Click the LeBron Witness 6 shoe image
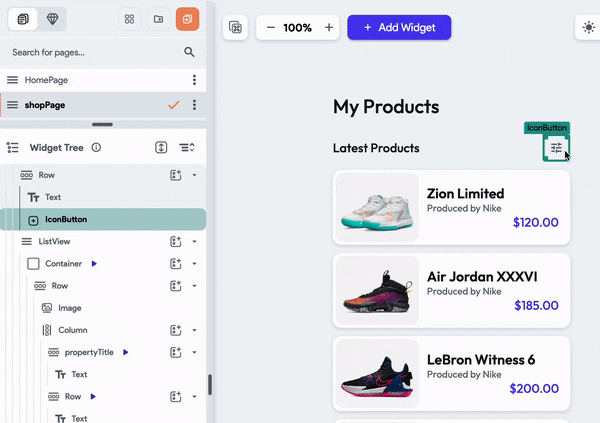 point(377,374)
